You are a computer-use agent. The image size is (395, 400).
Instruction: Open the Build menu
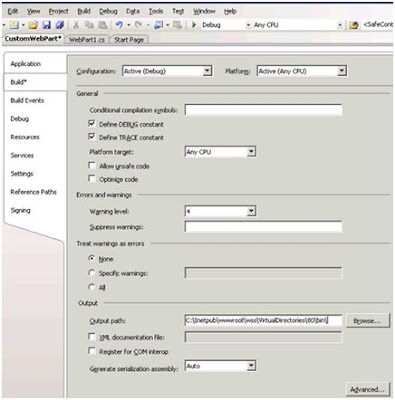(84, 11)
